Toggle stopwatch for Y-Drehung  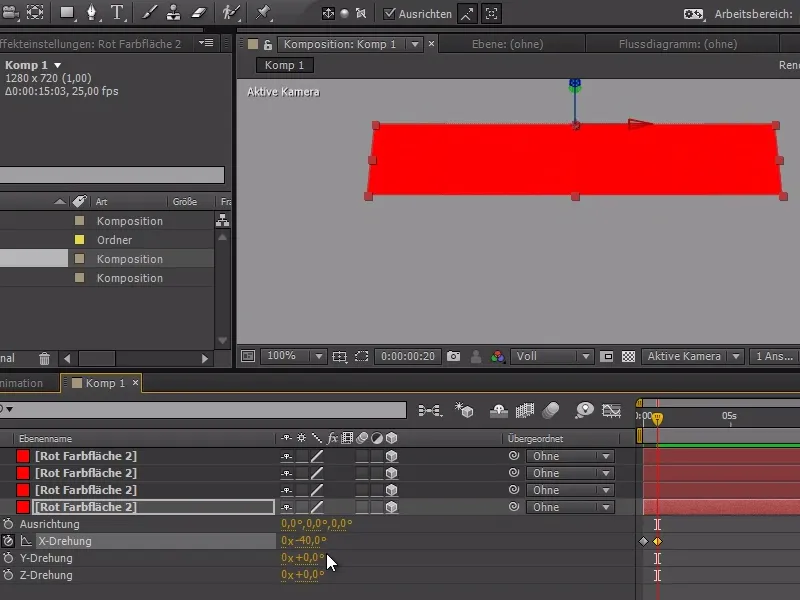click(x=8, y=558)
